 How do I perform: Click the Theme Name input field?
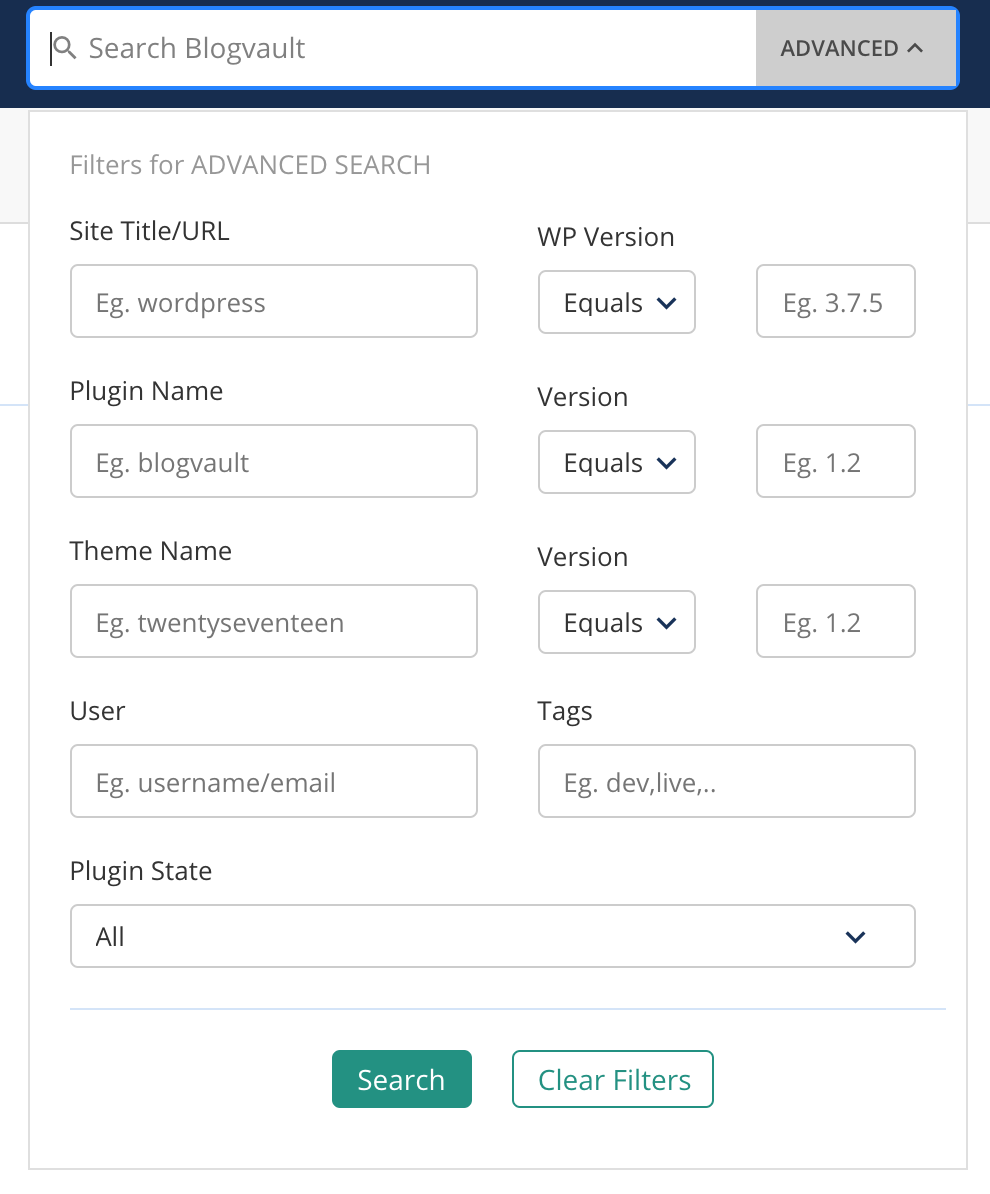pyautogui.click(x=273, y=621)
